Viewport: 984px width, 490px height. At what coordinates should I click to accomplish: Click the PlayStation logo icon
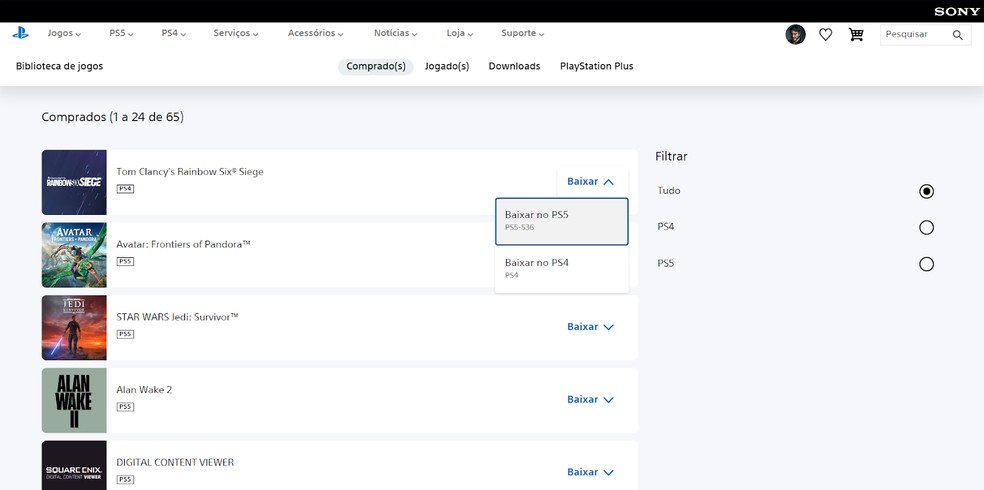click(x=20, y=33)
